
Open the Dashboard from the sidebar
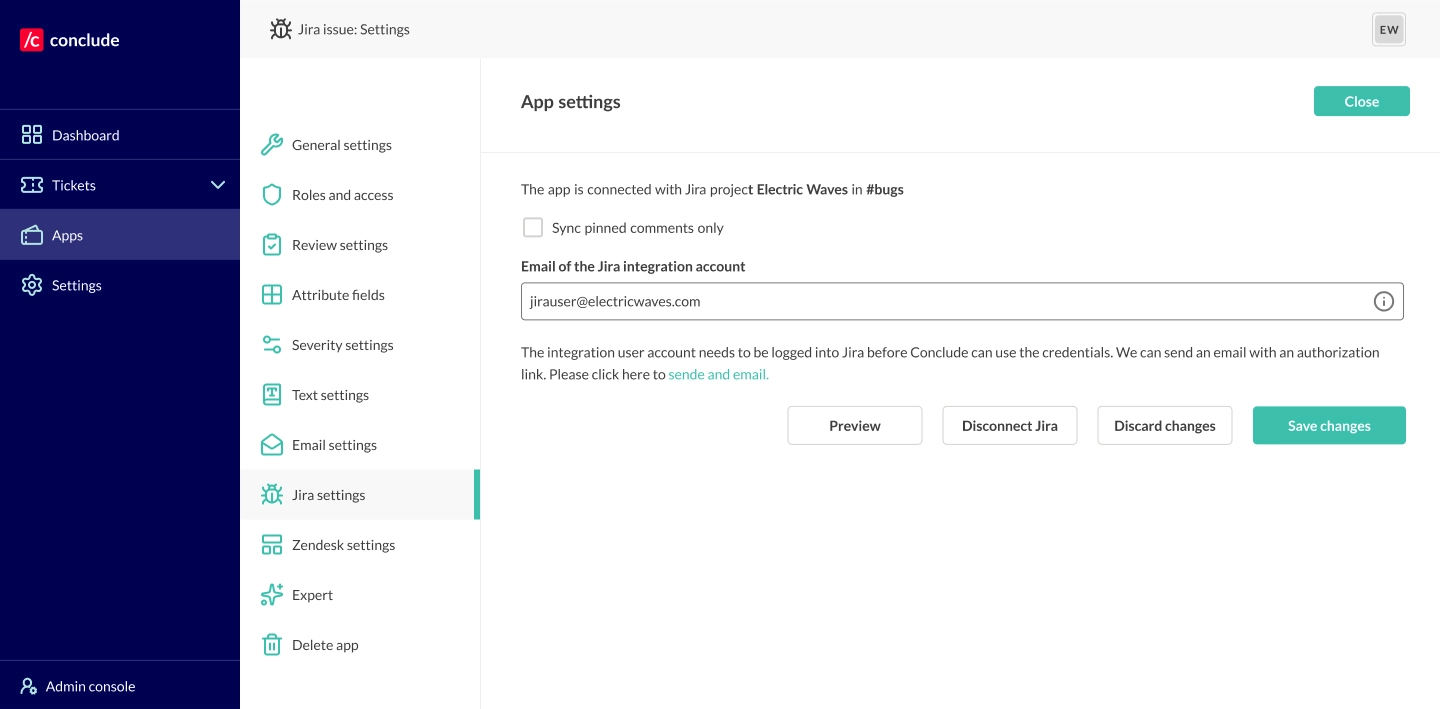(x=85, y=135)
